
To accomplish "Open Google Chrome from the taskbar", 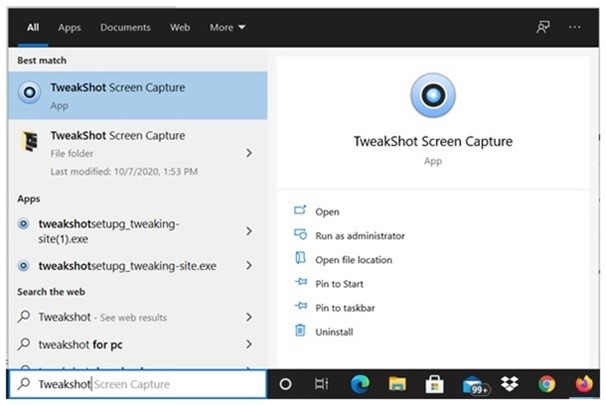I will [546, 384].
